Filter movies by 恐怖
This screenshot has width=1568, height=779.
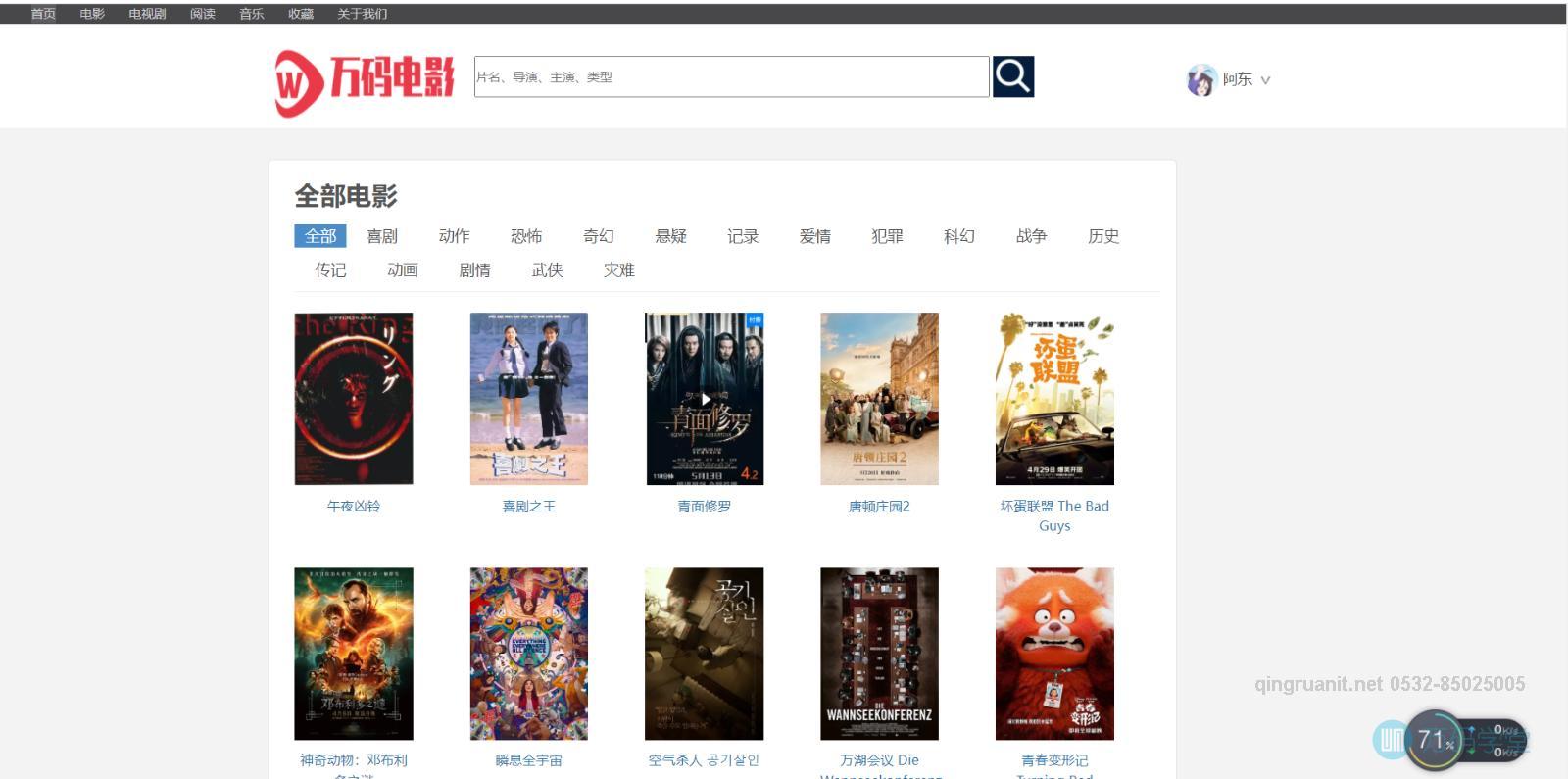[526, 236]
